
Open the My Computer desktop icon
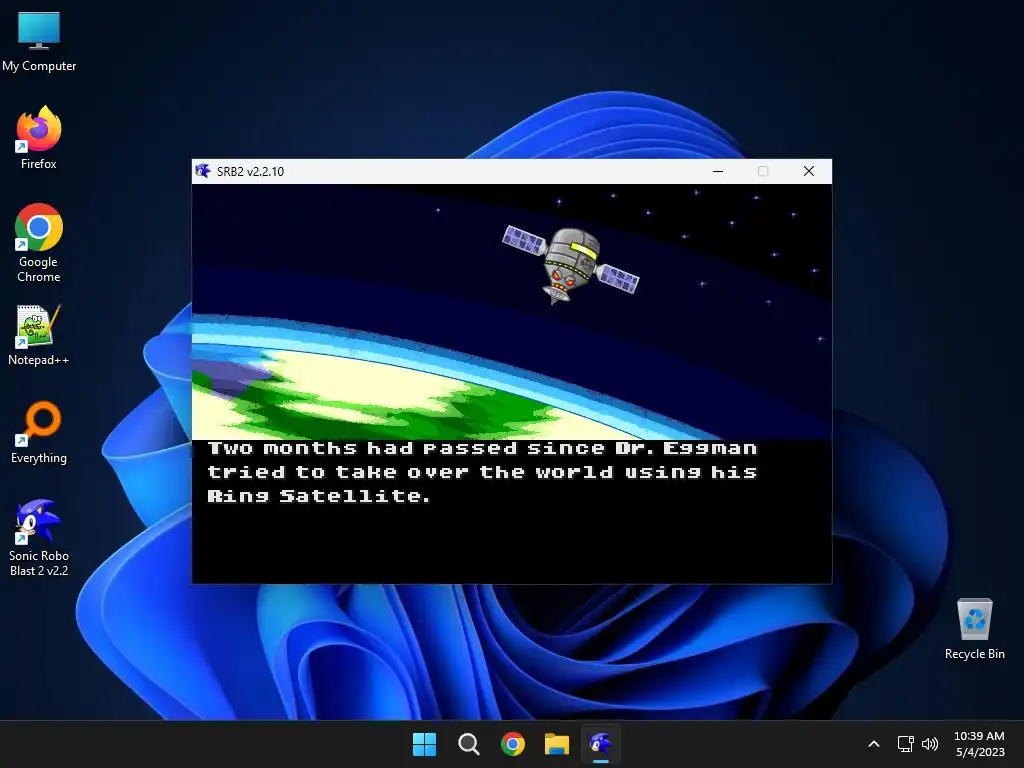click(x=39, y=42)
